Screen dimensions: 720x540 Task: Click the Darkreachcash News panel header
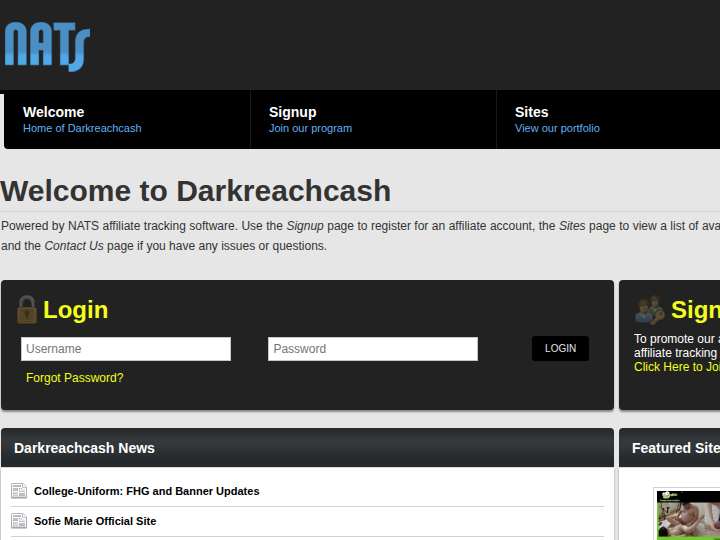(x=307, y=448)
